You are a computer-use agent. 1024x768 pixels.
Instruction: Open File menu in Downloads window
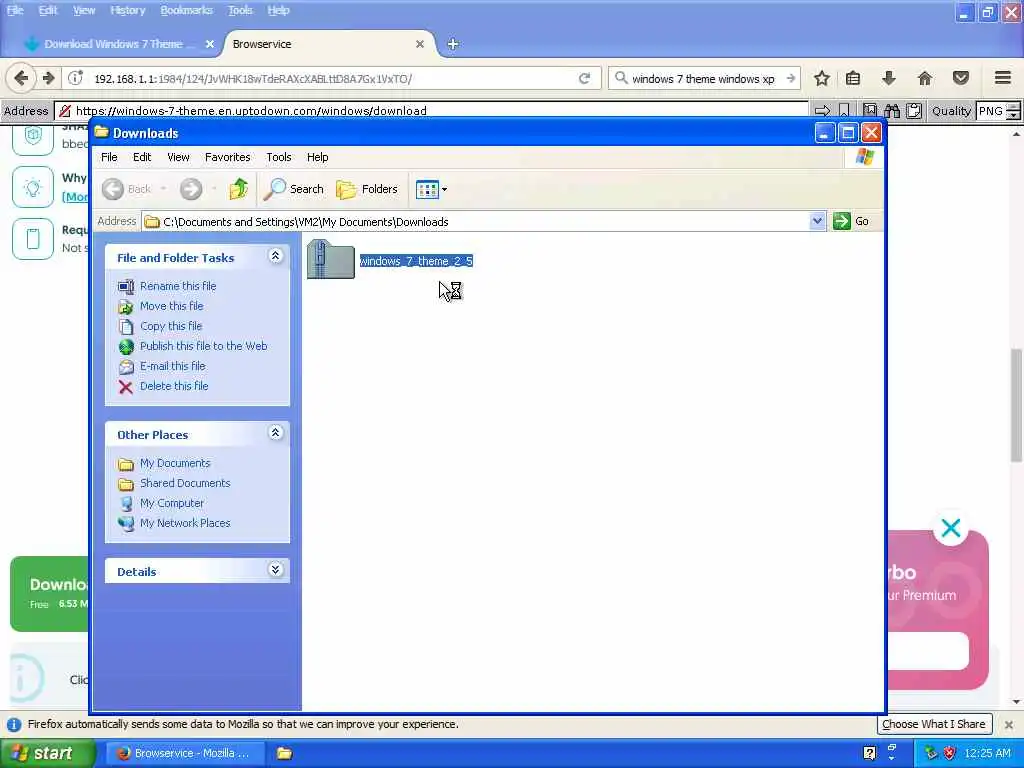click(x=109, y=157)
